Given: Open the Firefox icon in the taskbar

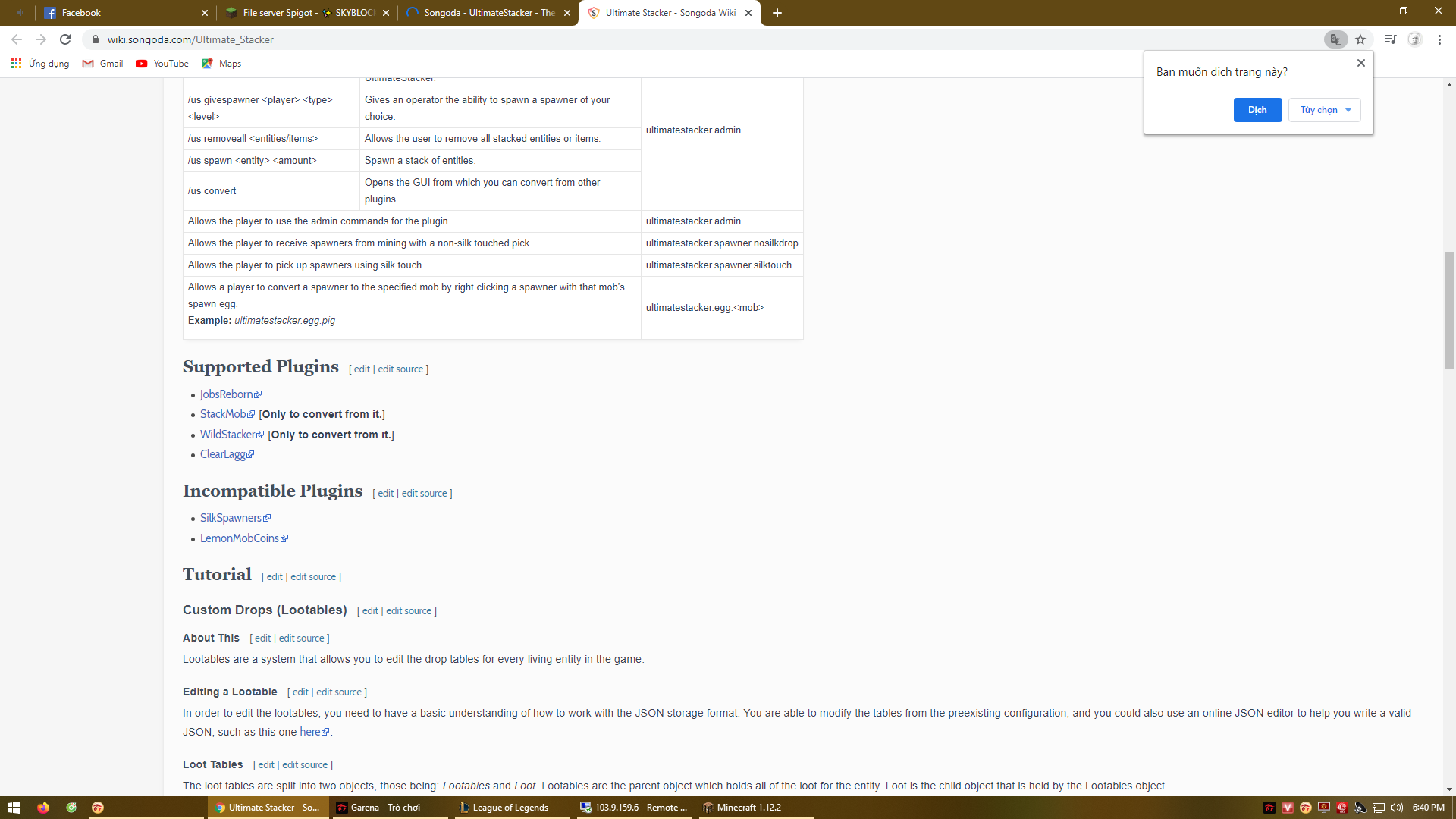Looking at the screenshot, I should click(x=43, y=808).
